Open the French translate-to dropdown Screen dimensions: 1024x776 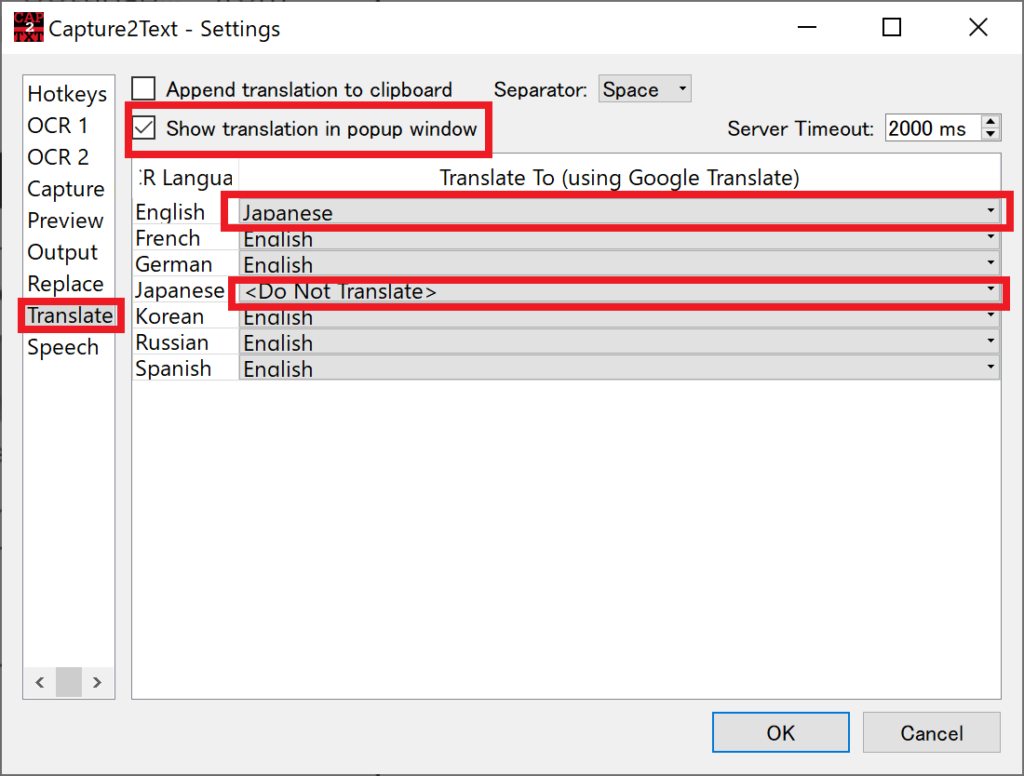tap(619, 238)
